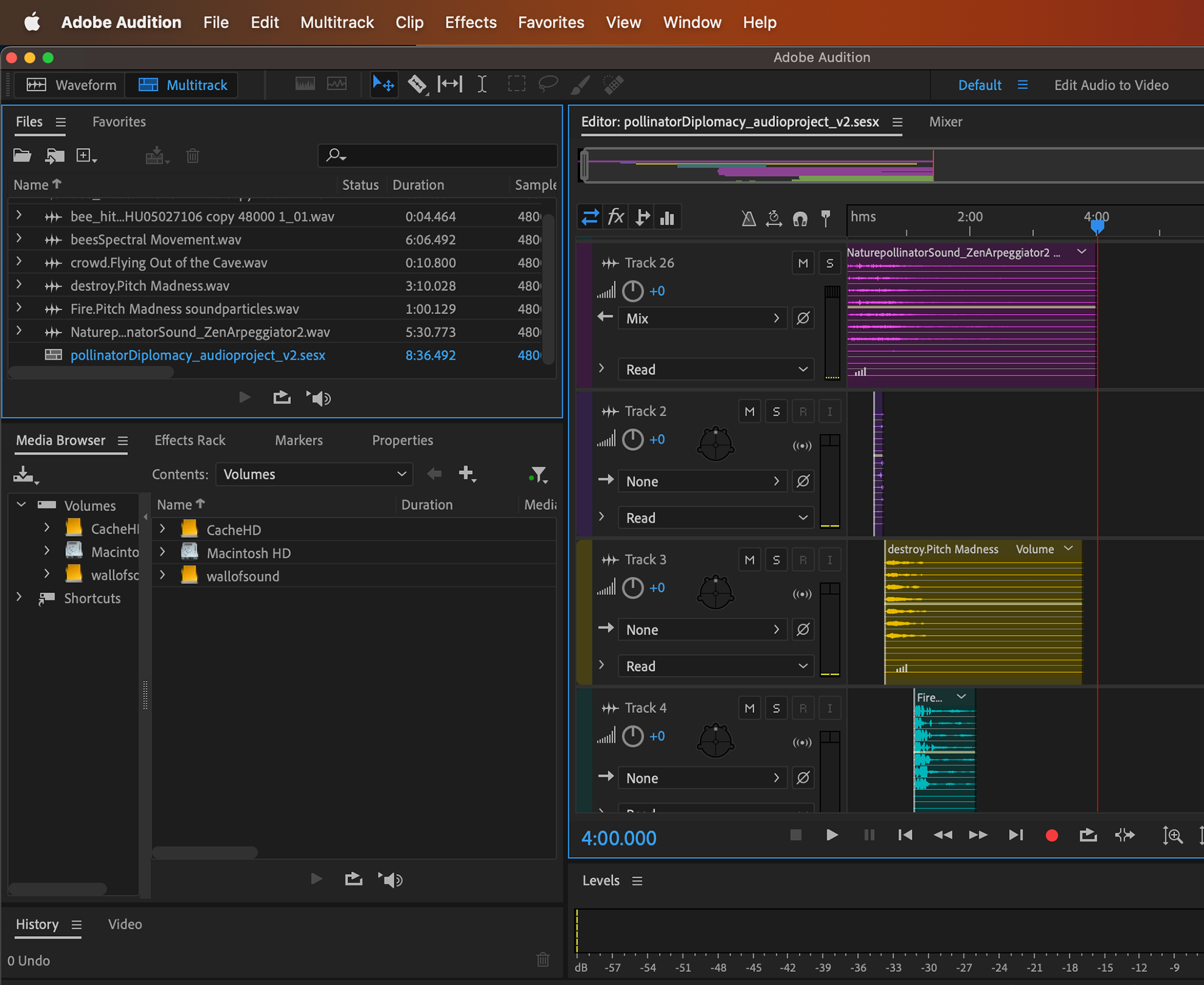Click the Files panel search field

[438, 155]
